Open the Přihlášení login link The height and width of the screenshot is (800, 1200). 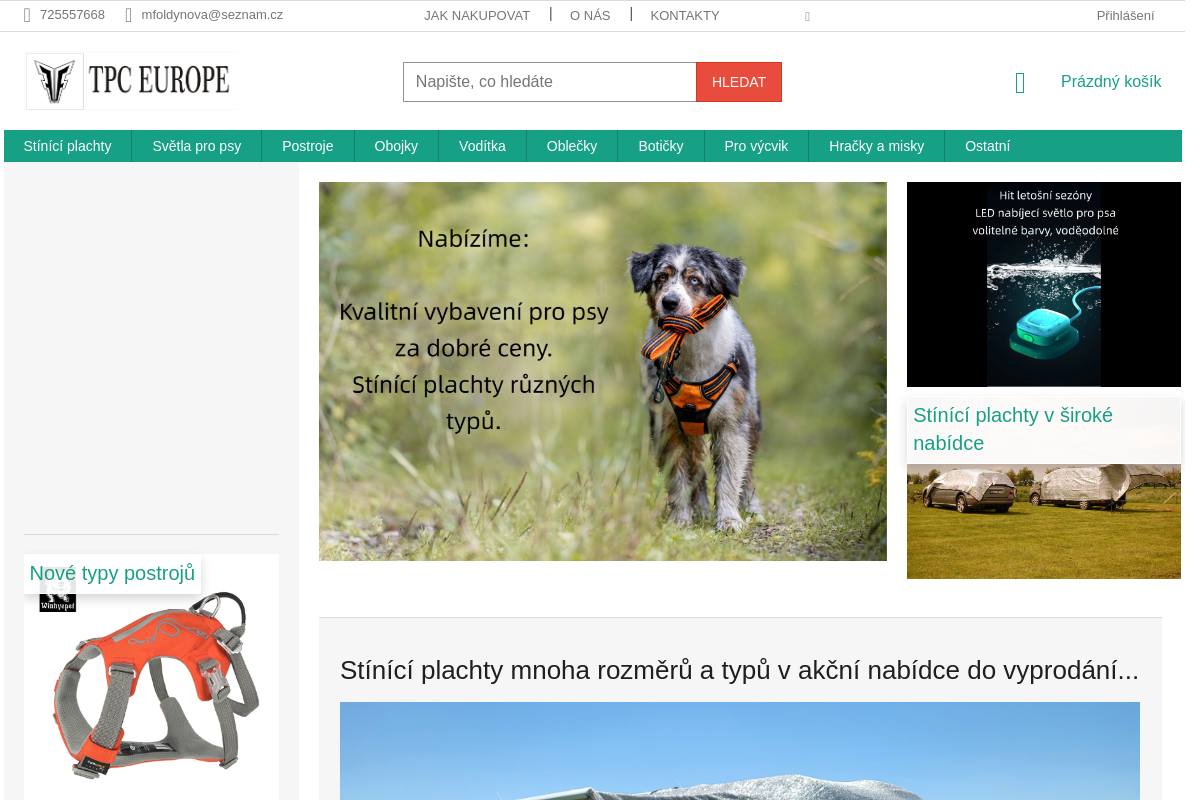click(1125, 15)
